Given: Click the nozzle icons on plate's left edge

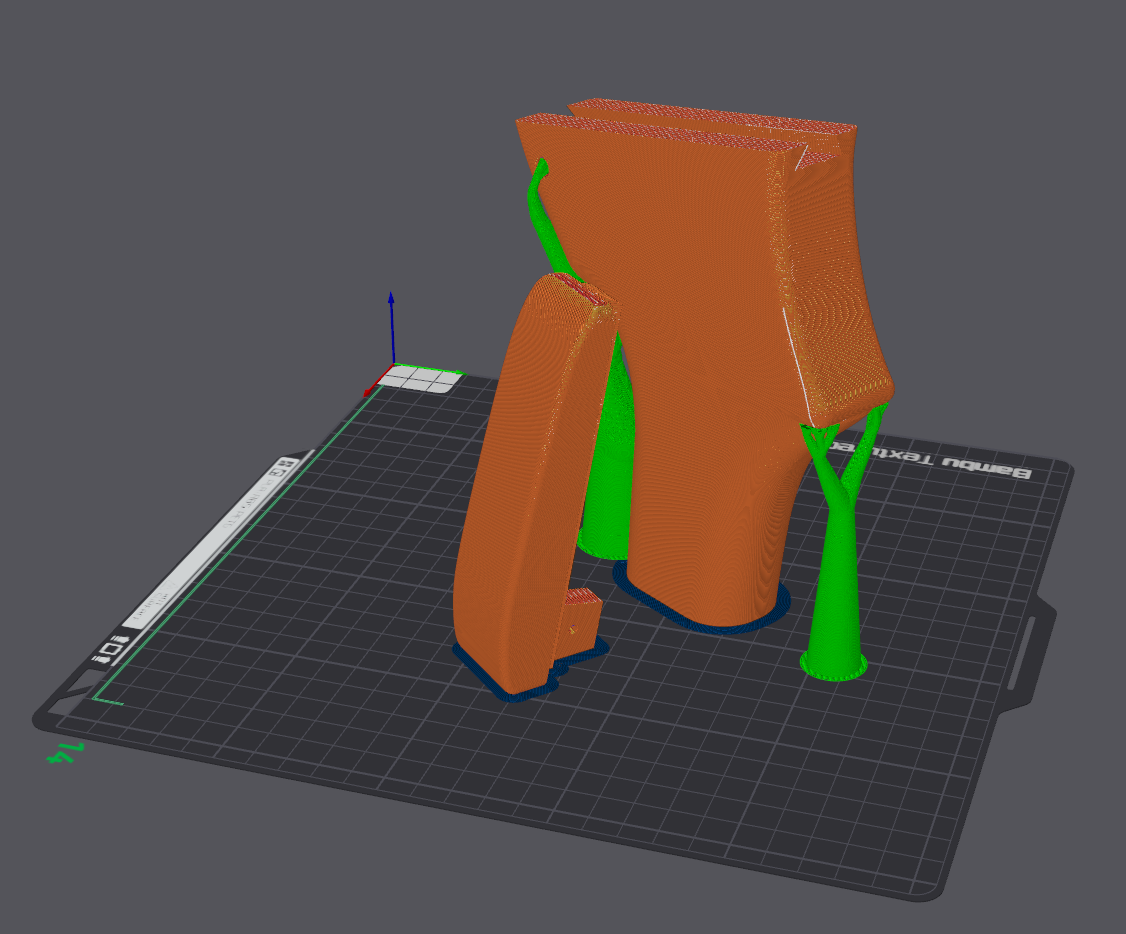Looking at the screenshot, I should click(x=110, y=650).
